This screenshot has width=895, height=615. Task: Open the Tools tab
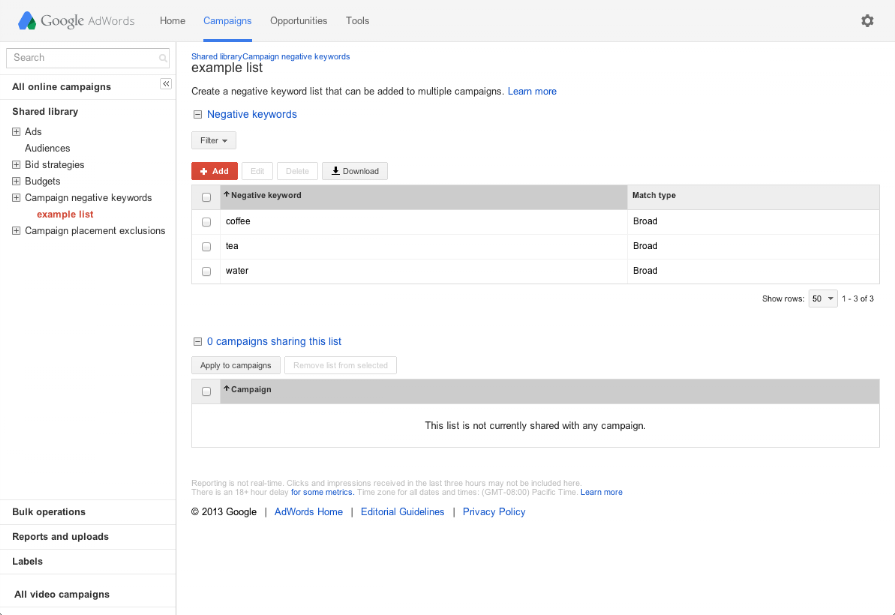tap(357, 21)
